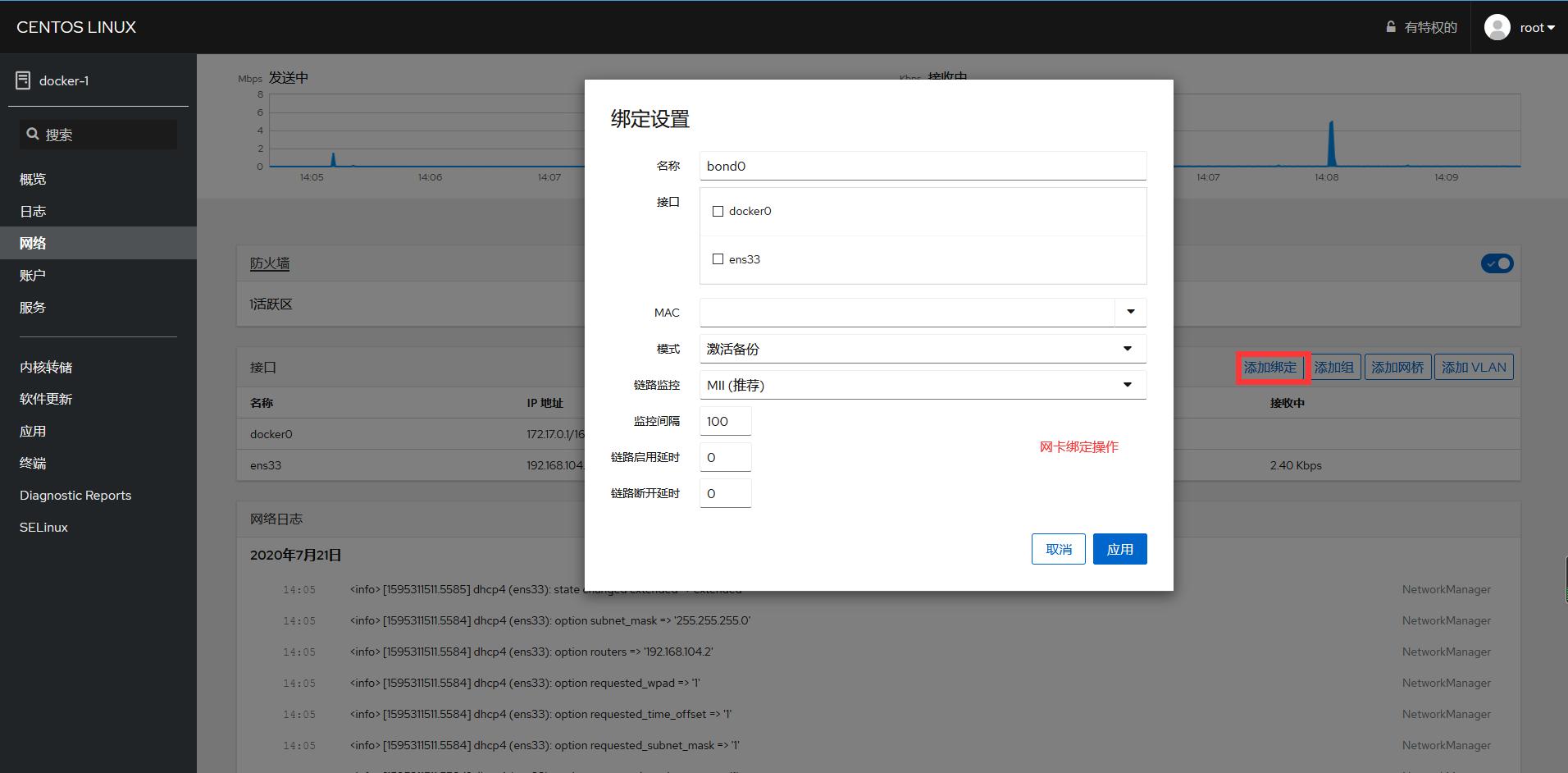This screenshot has width=1568, height=773.
Task: Click the docker-1 host icon in sidebar
Action: point(23,80)
